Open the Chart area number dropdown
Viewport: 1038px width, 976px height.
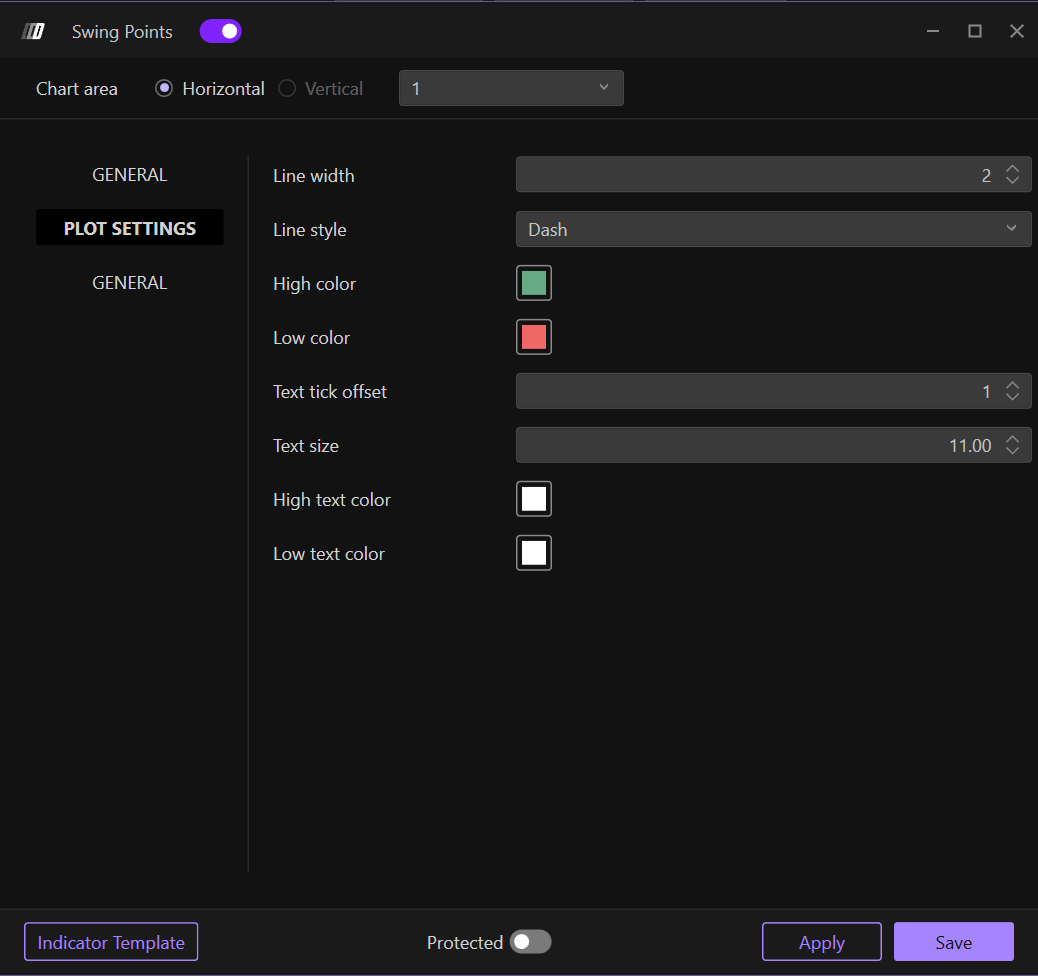point(511,88)
